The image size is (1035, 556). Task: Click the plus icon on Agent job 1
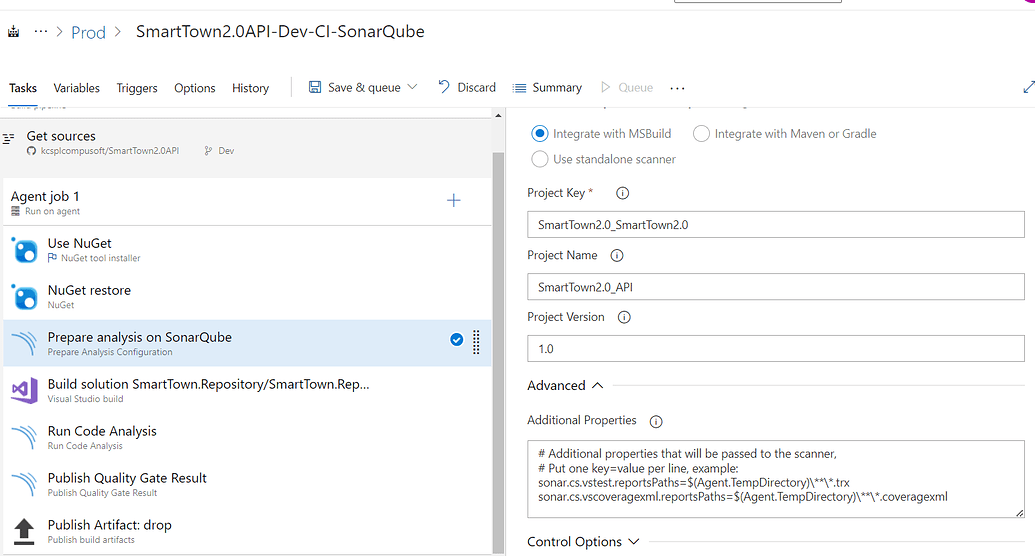[453, 201]
